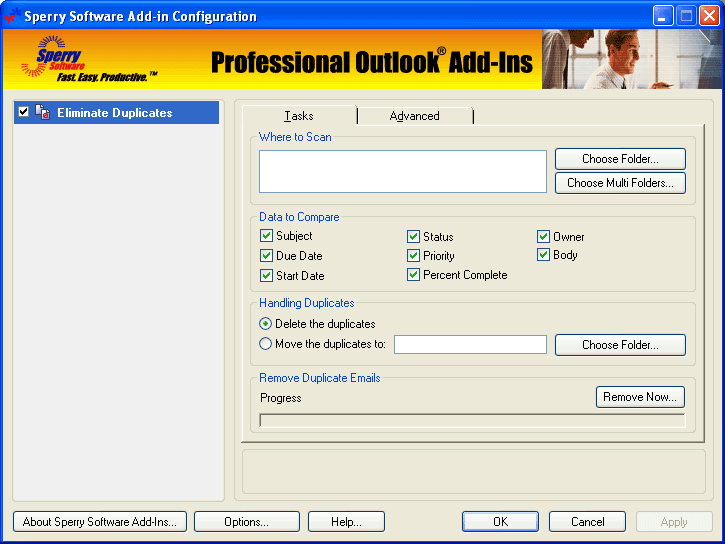
Task: Open the Help button
Action: click(x=346, y=522)
